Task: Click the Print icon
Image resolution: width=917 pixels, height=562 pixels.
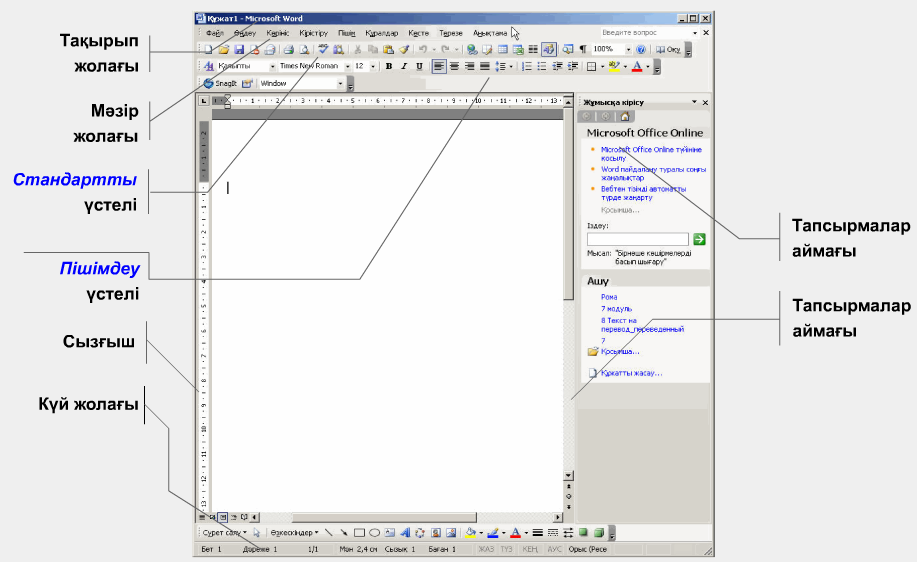Action: point(288,50)
